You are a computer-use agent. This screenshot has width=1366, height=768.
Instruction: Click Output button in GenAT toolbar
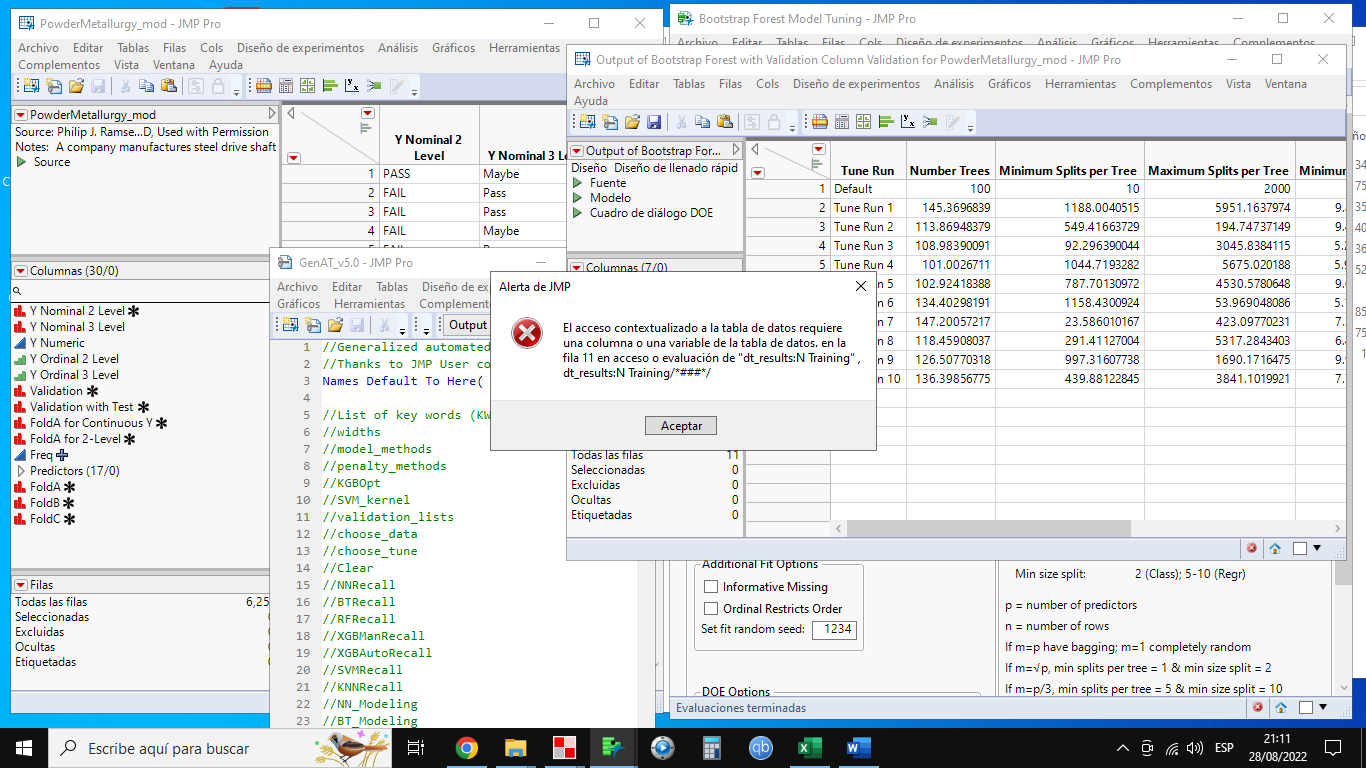coord(467,324)
